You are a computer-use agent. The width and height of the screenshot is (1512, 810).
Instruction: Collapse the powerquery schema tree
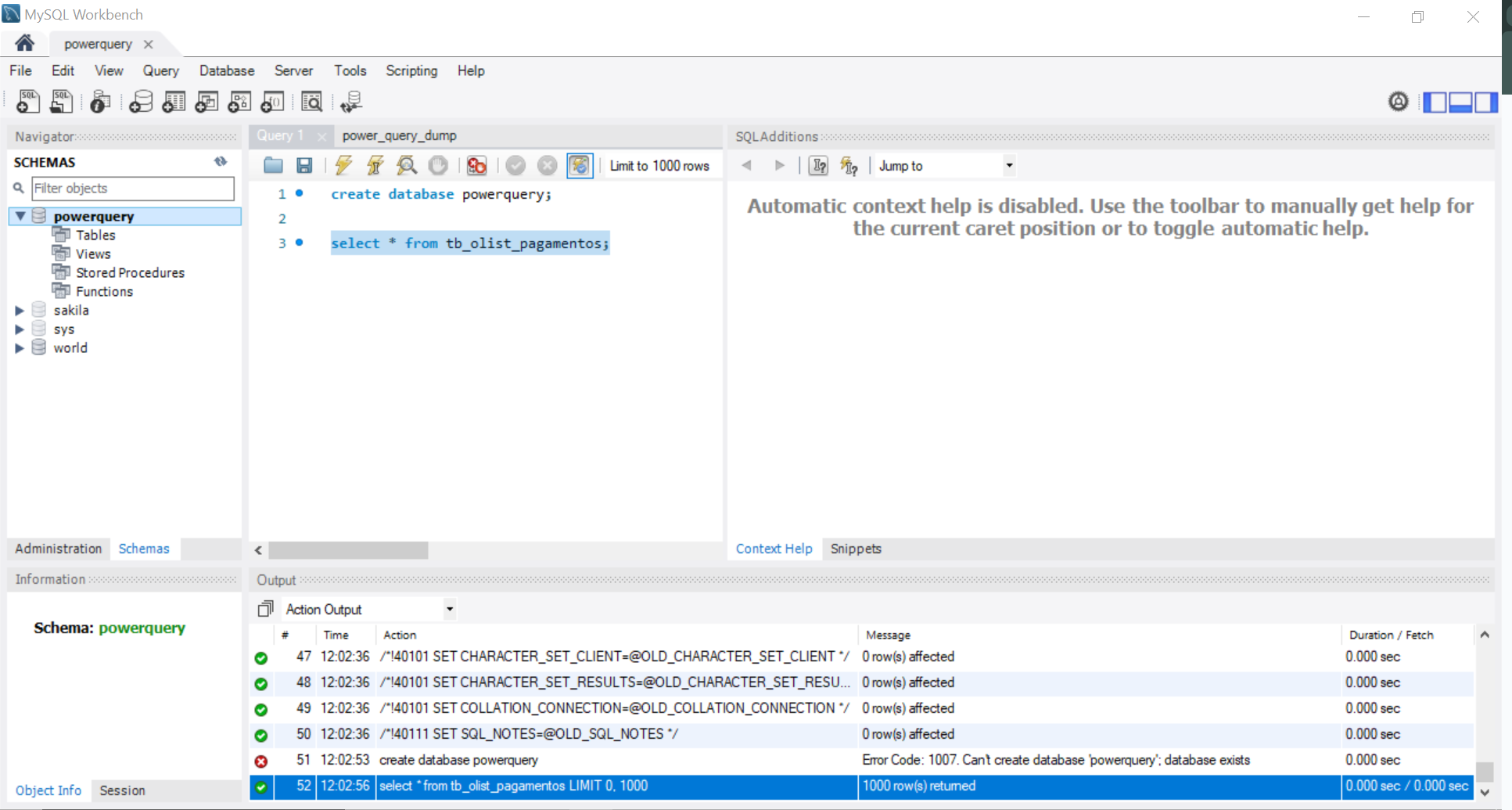pos(21,216)
